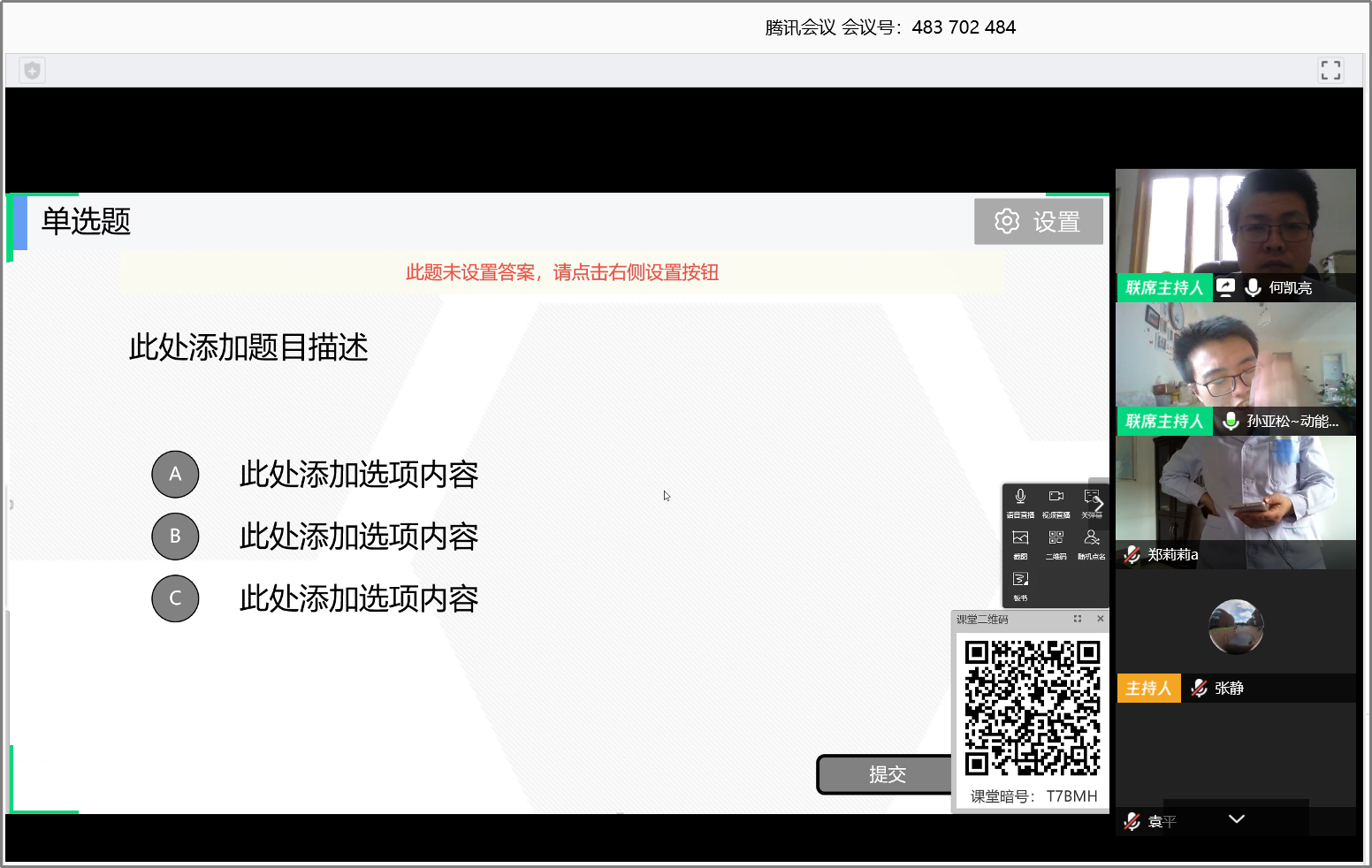
Task: Click the 此处添加题目描述 question text
Action: coord(248,347)
